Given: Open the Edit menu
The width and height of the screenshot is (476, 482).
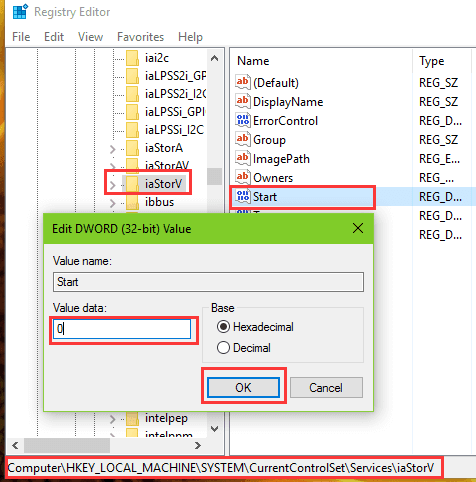Looking at the screenshot, I should click(x=54, y=37).
